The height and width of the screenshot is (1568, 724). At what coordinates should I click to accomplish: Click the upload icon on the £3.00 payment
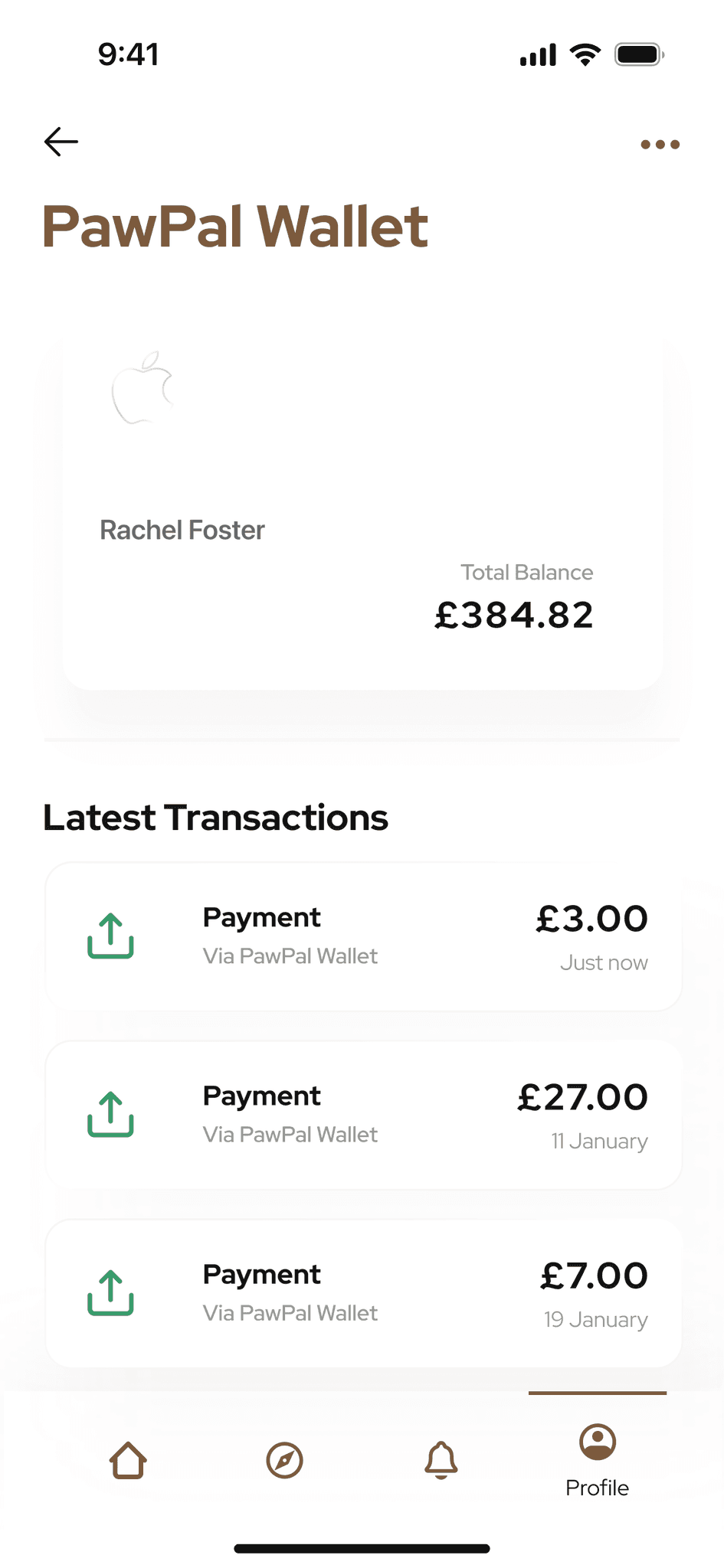(111, 936)
